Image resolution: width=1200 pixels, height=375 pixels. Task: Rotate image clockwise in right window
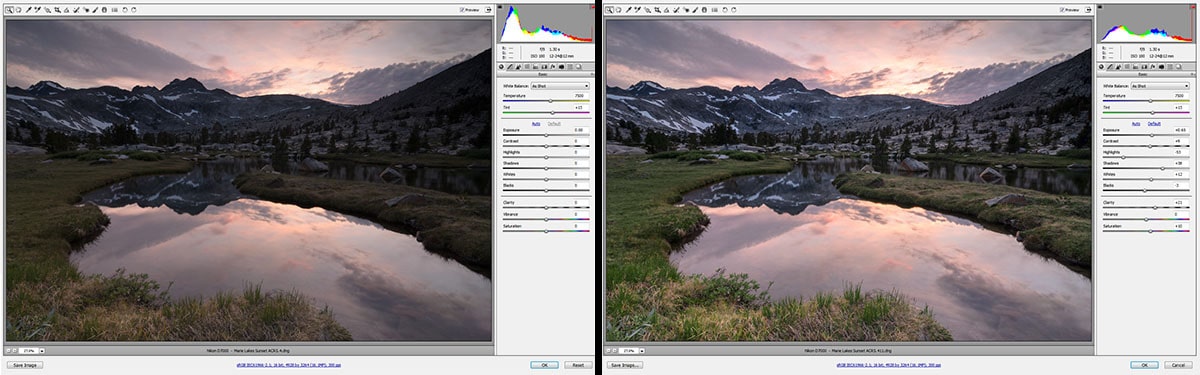pyautogui.click(x=734, y=10)
